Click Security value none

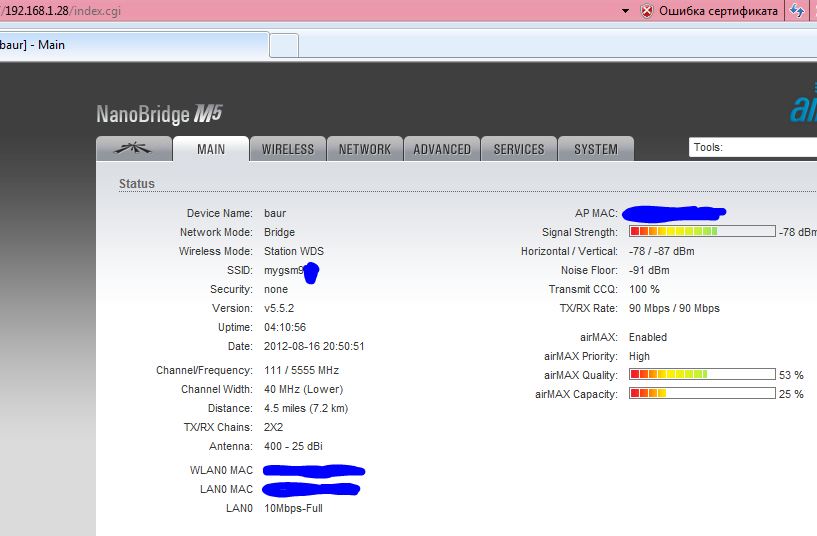click(x=276, y=289)
